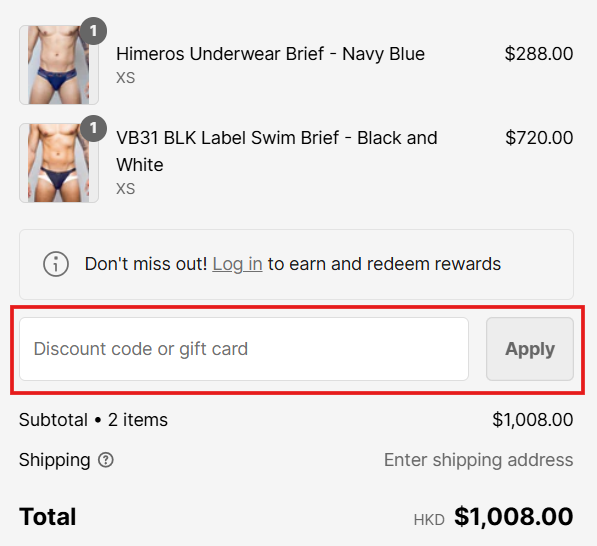Viewport: 597px width, 546px height.
Task: Open the VB31 BLK Label Swim Brief thumbnail
Action: 59,163
